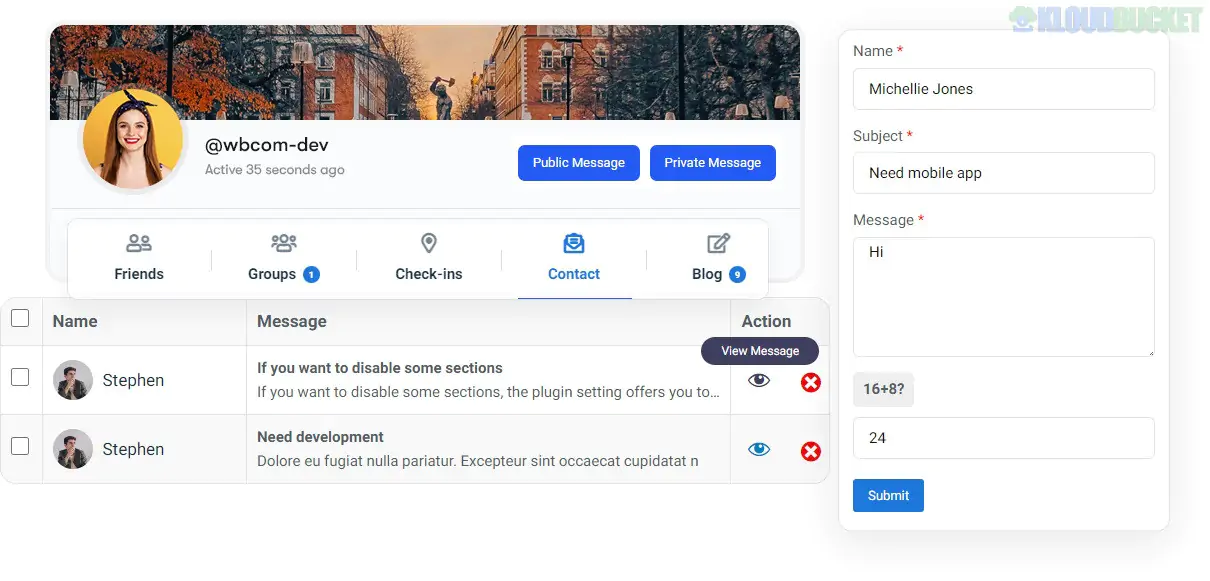Viewport: 1210px width, 581px height.
Task: Check the first Stephen message row
Action: tap(21, 377)
